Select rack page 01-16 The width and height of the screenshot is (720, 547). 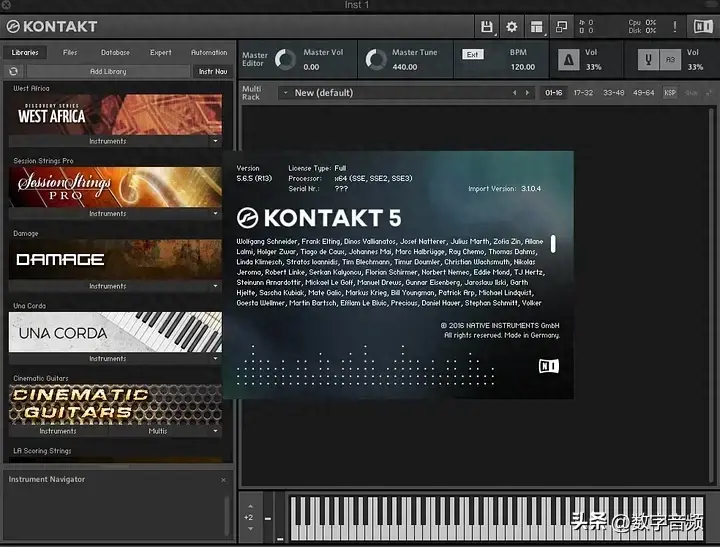click(553, 93)
